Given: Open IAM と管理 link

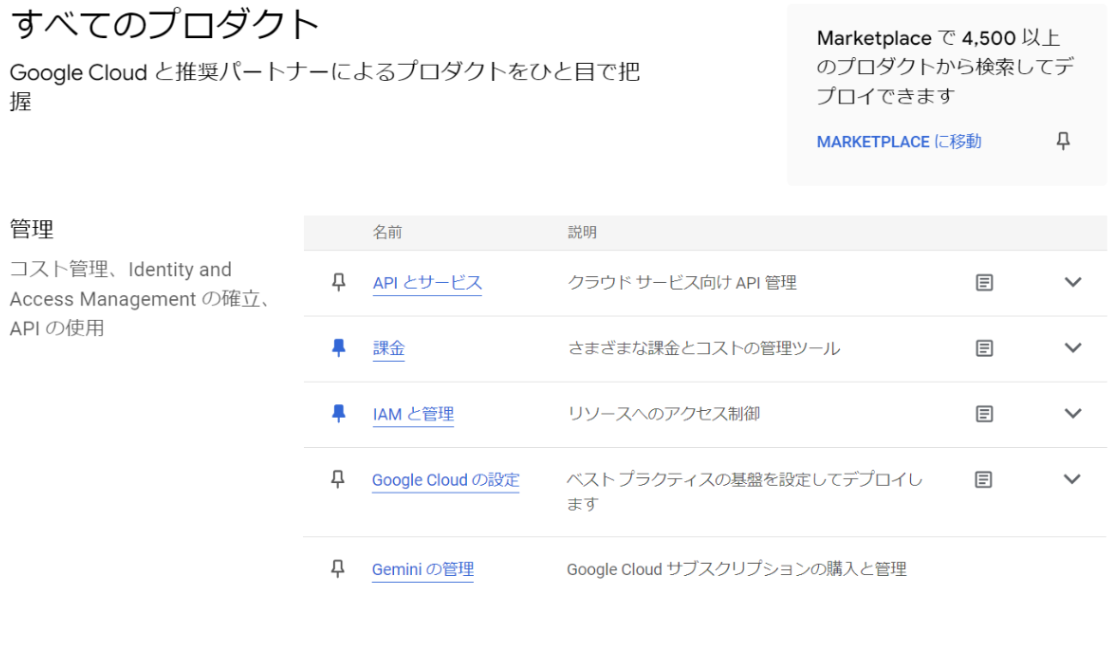Looking at the screenshot, I should coord(413,414).
